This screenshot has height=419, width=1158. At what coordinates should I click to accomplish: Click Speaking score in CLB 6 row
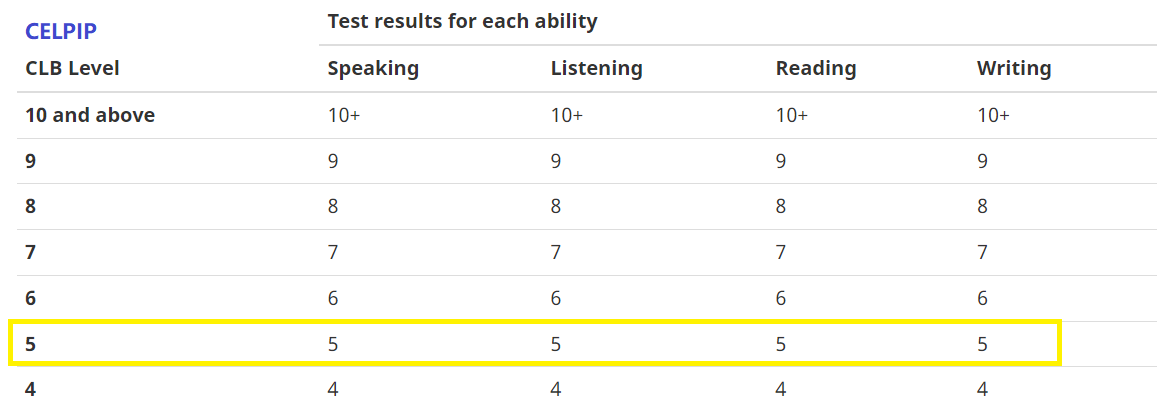pyautogui.click(x=333, y=298)
